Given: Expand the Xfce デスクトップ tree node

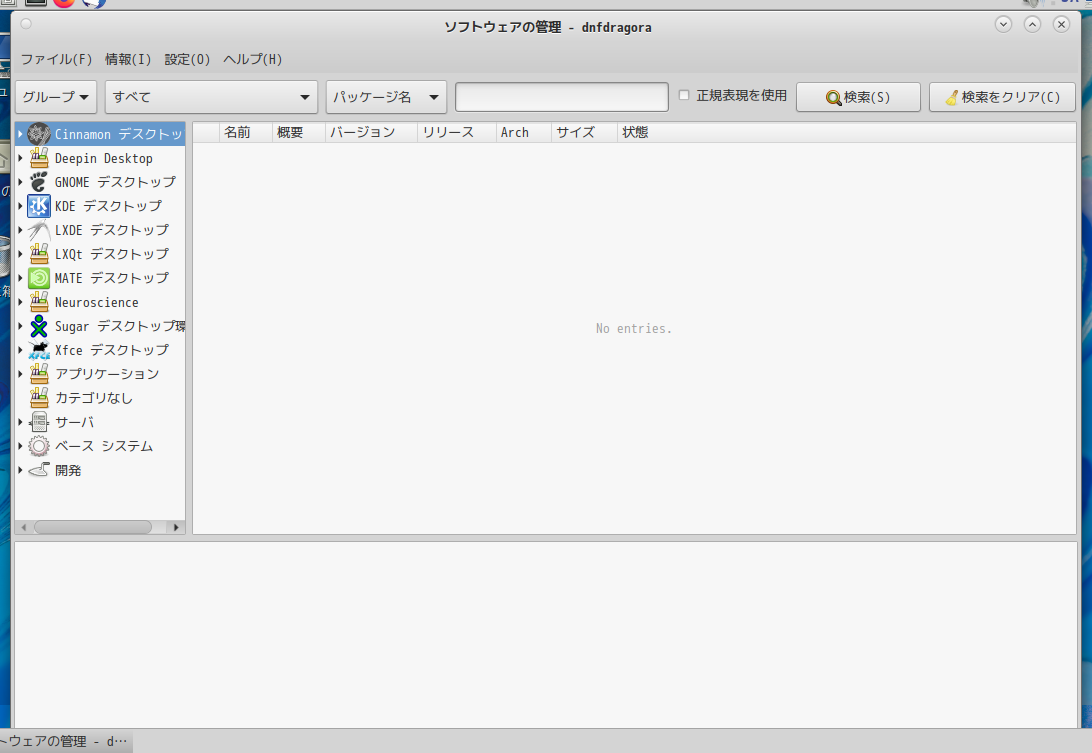Looking at the screenshot, I should click(x=20, y=350).
